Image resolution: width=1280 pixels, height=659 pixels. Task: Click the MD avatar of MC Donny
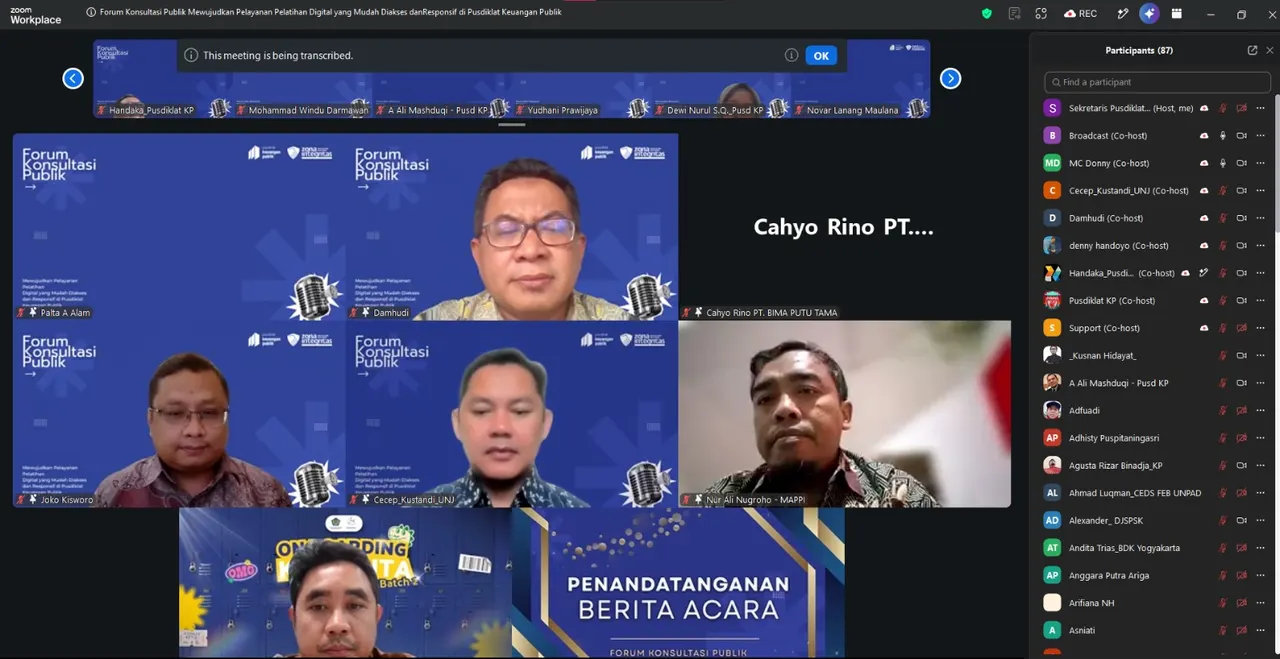click(1052, 163)
